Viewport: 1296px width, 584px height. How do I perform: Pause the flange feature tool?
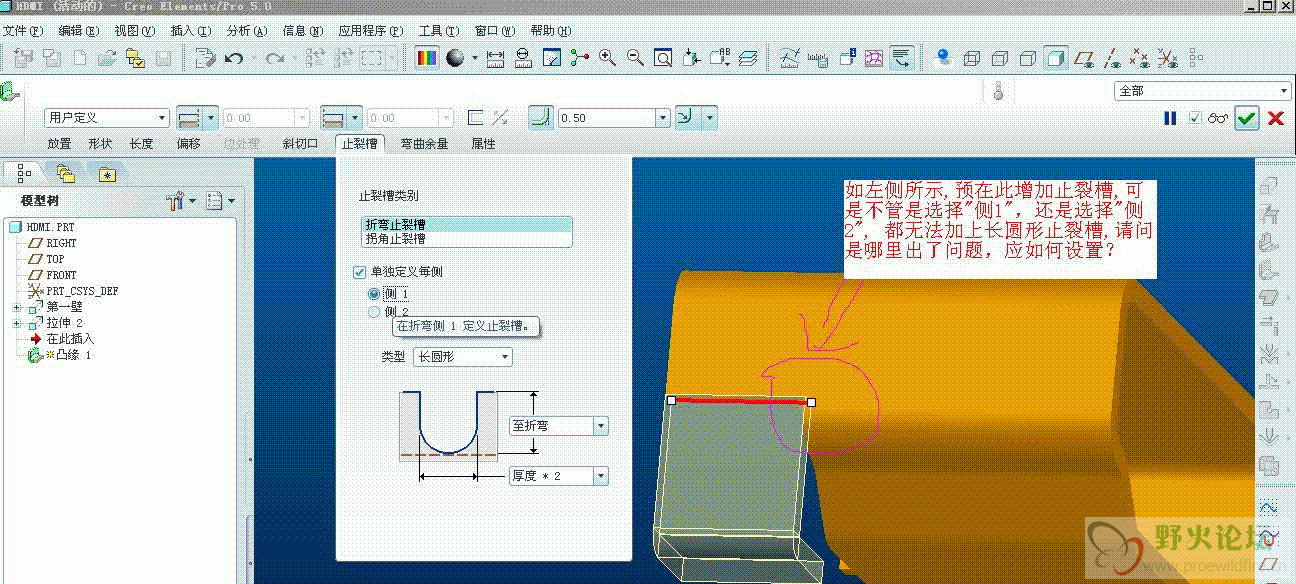click(x=1170, y=118)
